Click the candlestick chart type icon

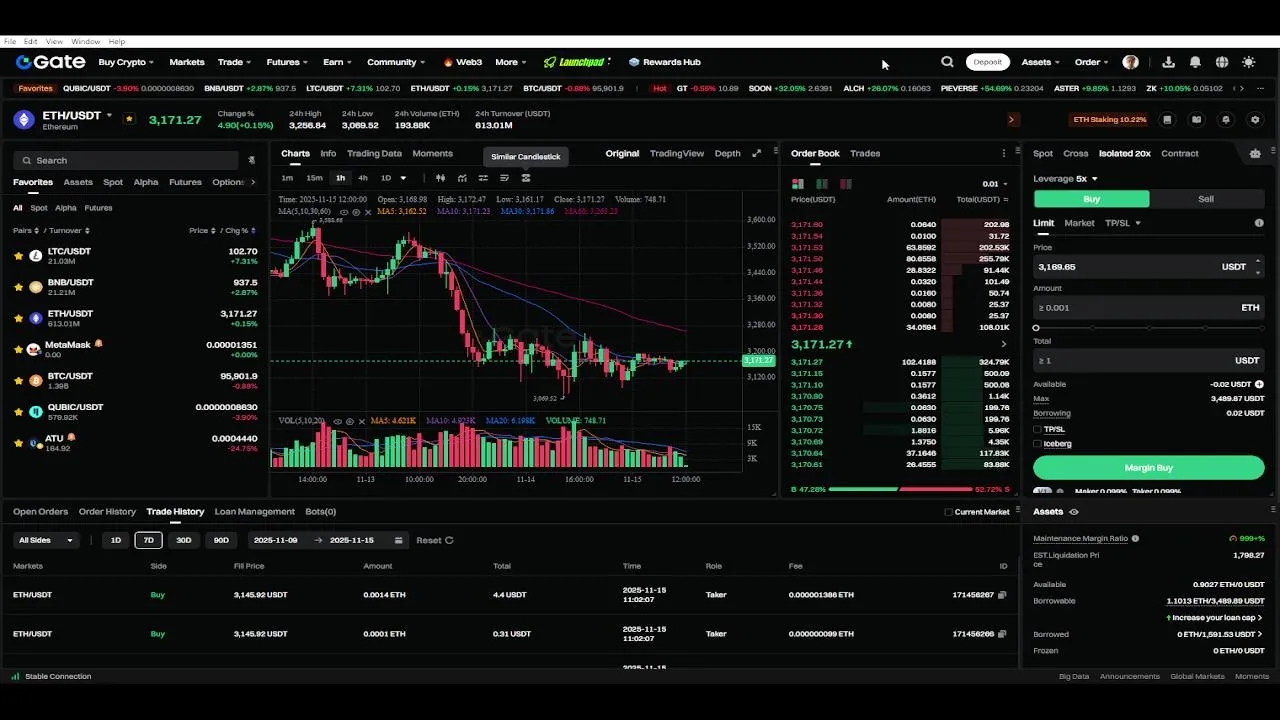click(440, 178)
